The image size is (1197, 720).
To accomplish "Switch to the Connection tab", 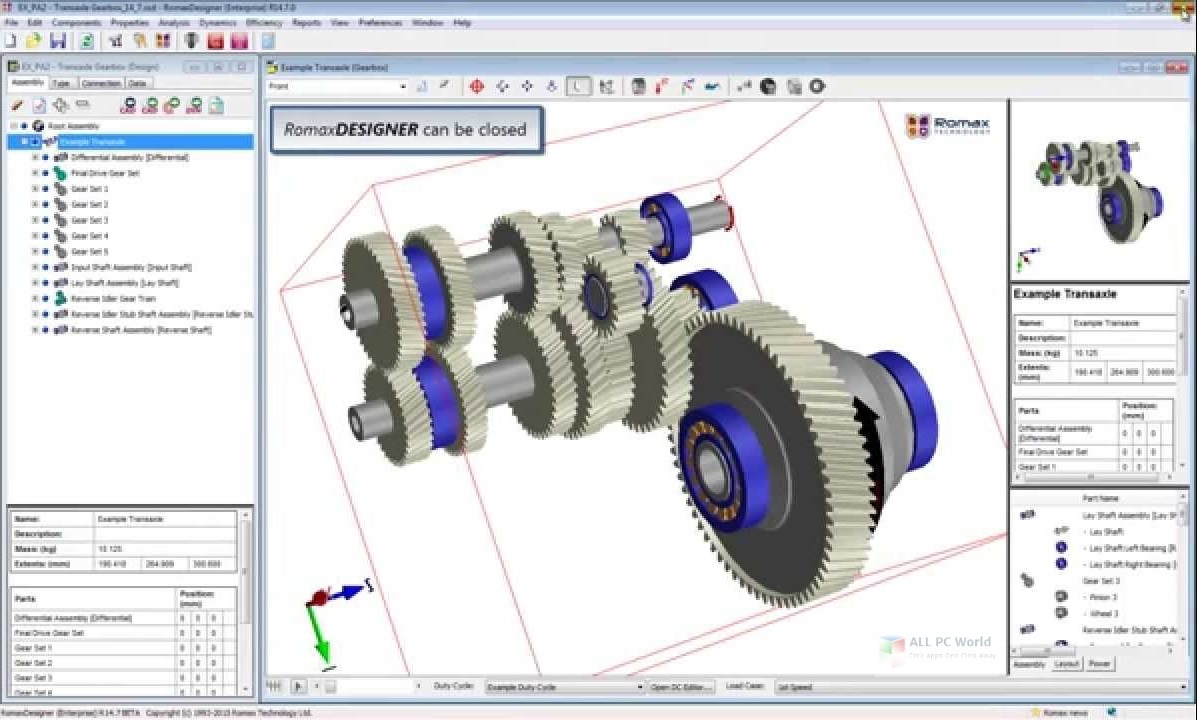I will [x=101, y=83].
